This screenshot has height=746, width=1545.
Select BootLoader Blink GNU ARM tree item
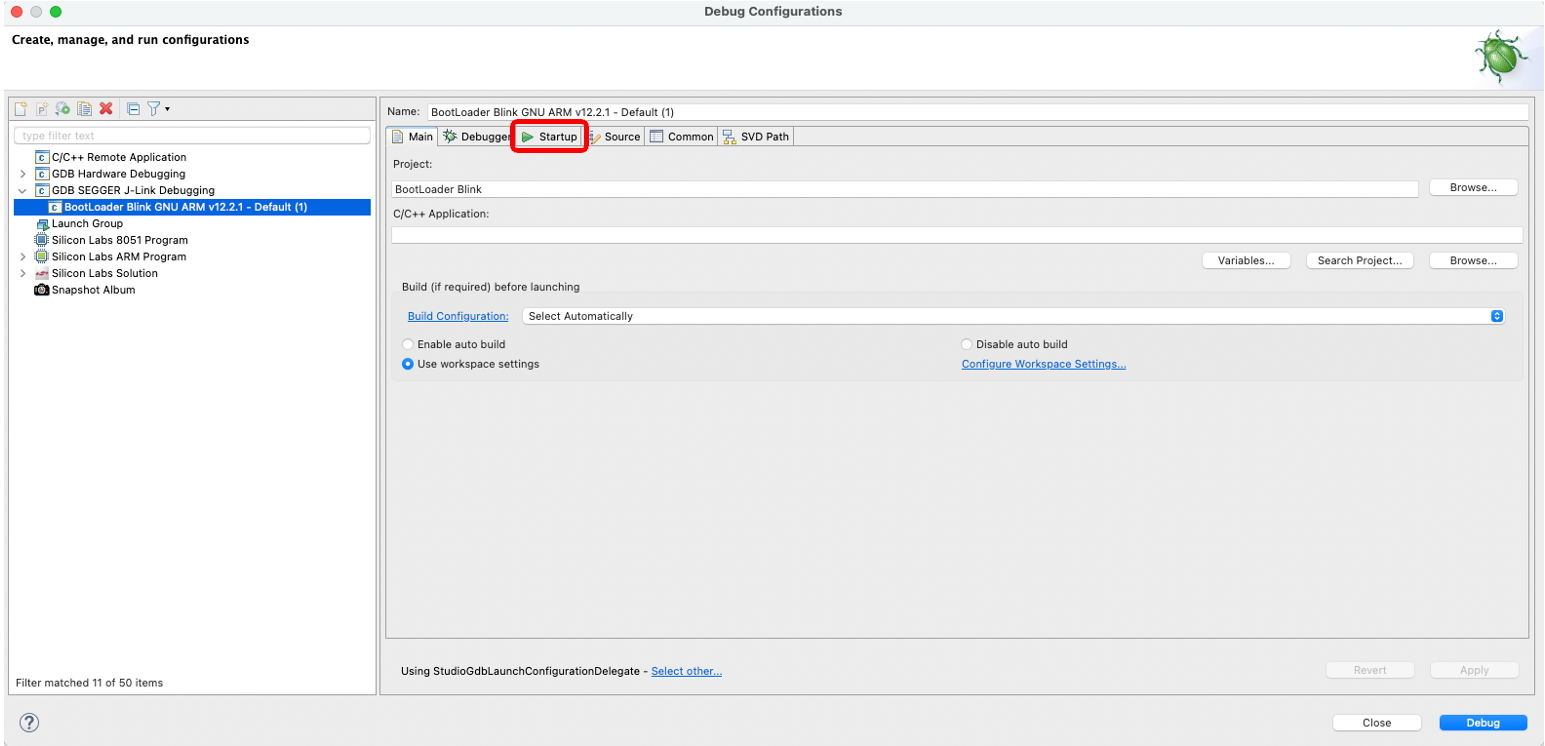(x=192, y=207)
